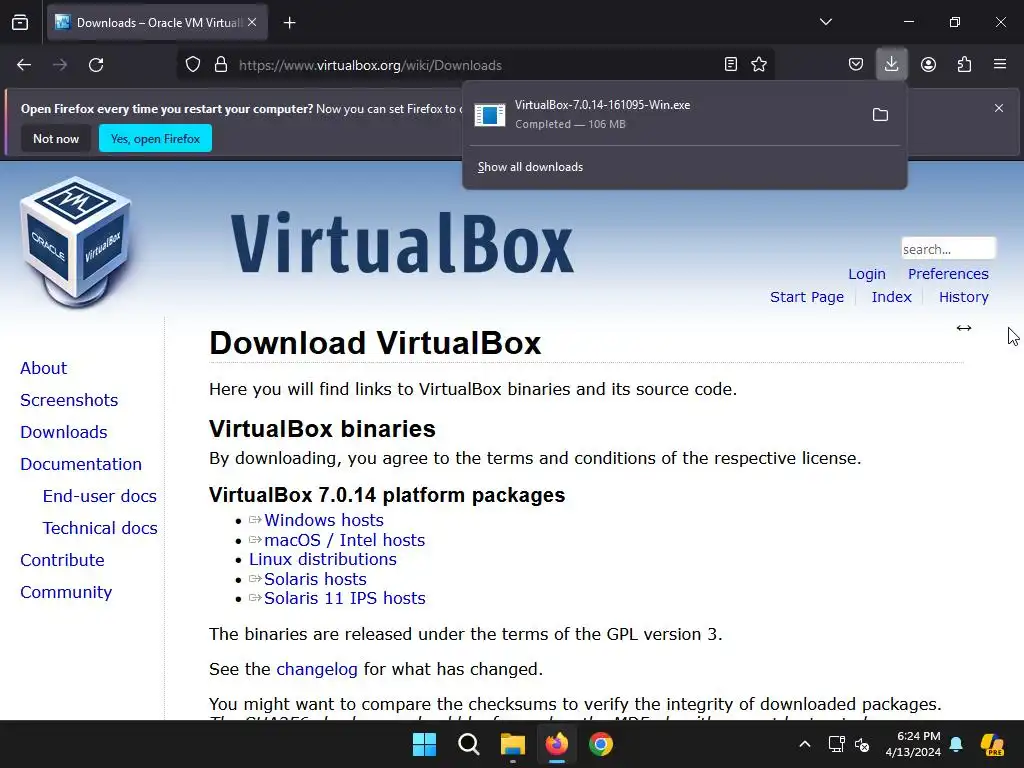
Task: Toggle the page width arrow icon
Action: coord(964,328)
